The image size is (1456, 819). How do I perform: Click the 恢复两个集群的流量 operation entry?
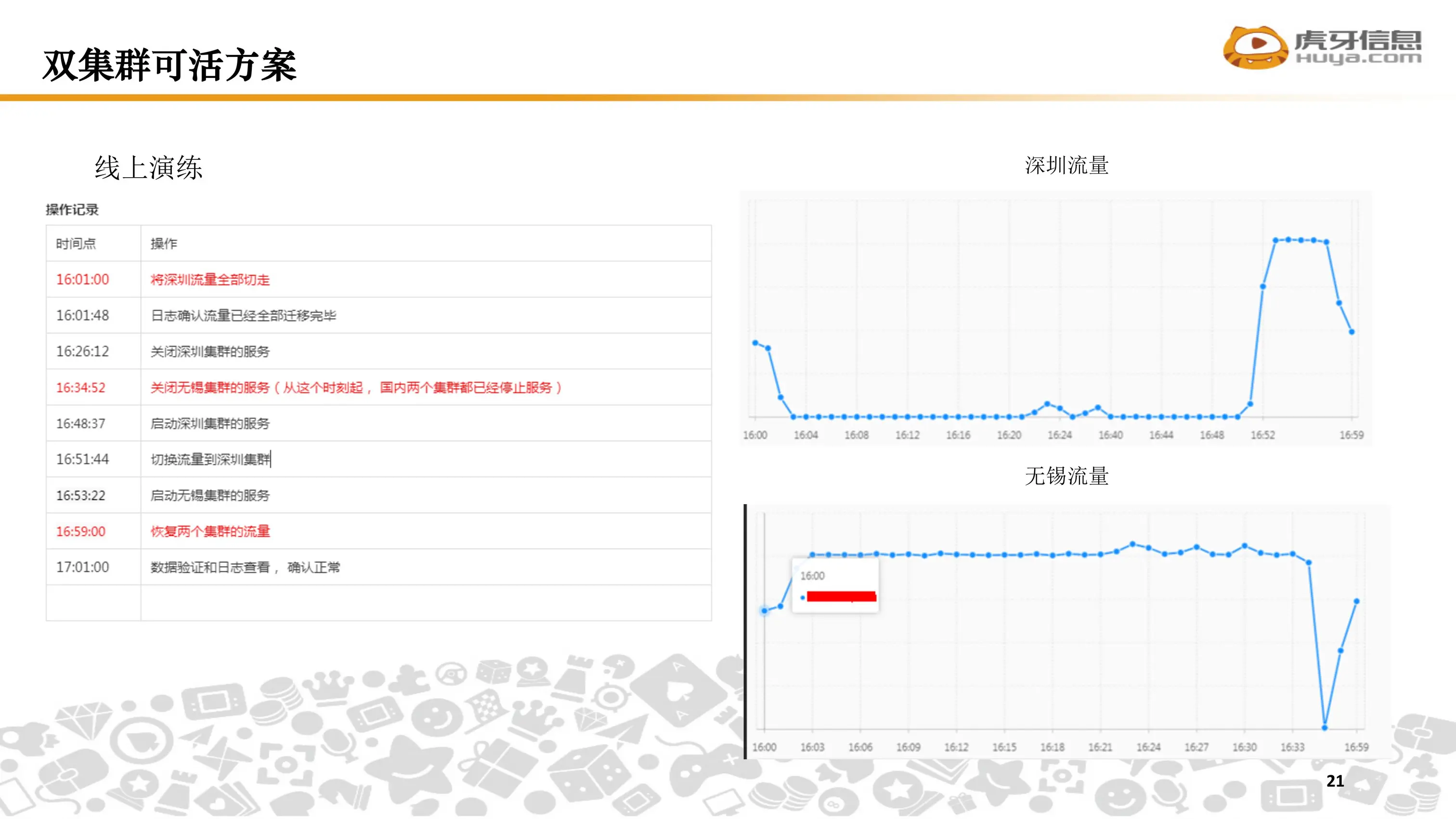click(210, 531)
